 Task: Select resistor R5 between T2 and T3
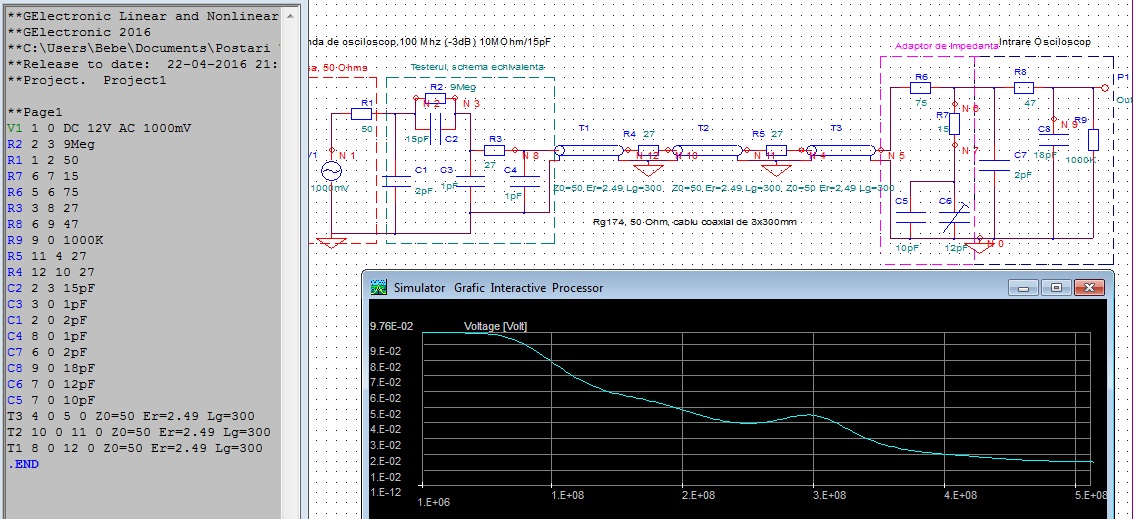pyautogui.click(x=776, y=150)
